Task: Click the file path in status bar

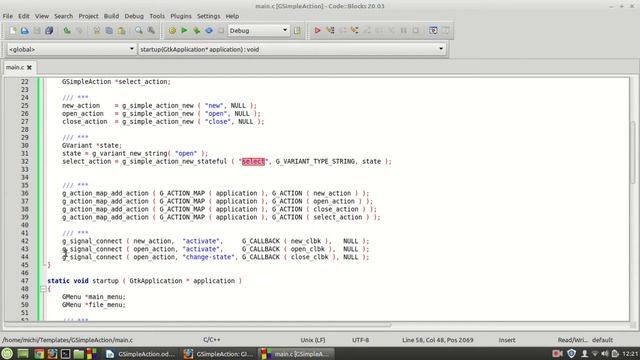Action: (x=67, y=340)
